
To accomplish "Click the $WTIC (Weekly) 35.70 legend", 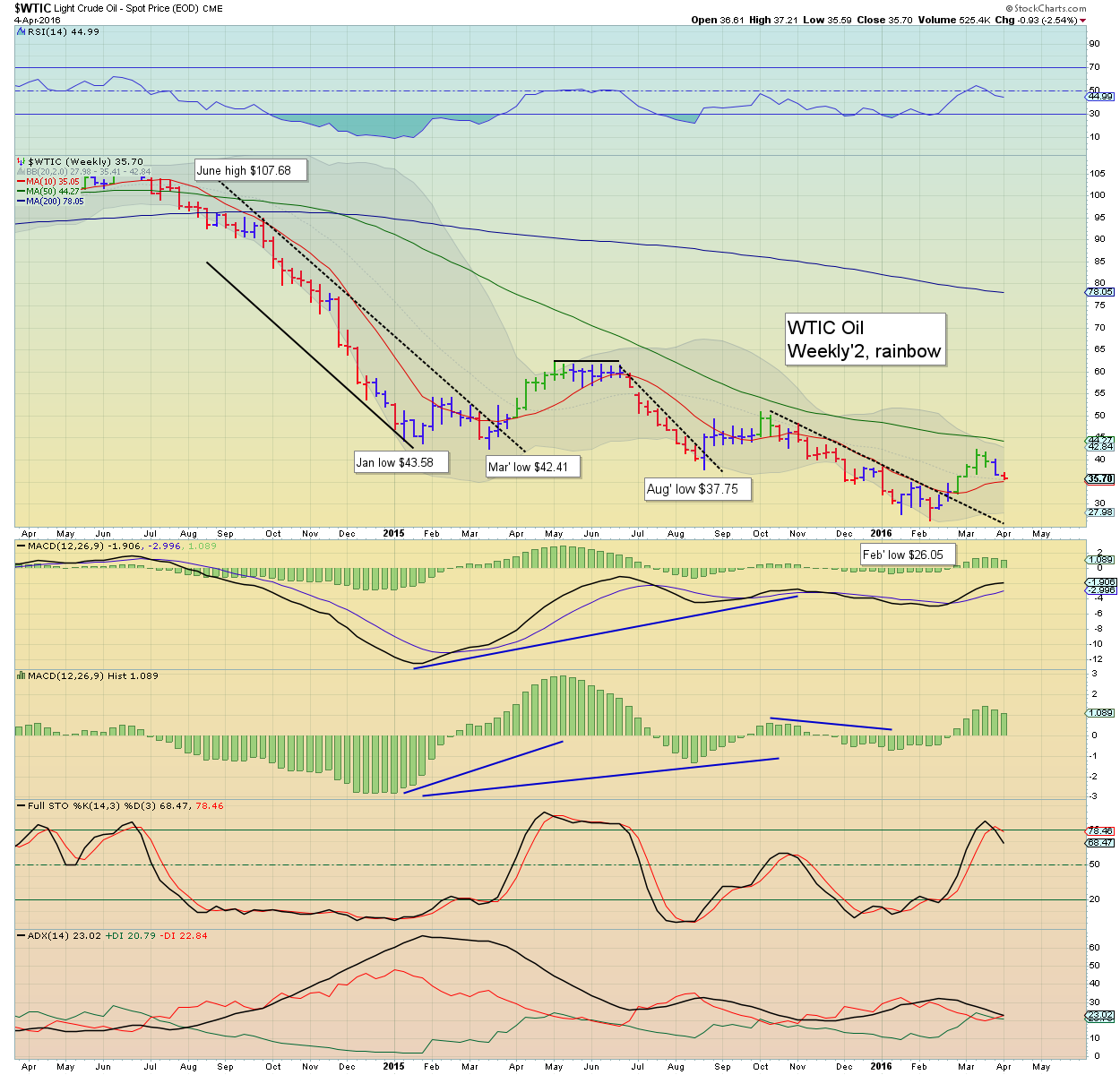I will [85, 162].
